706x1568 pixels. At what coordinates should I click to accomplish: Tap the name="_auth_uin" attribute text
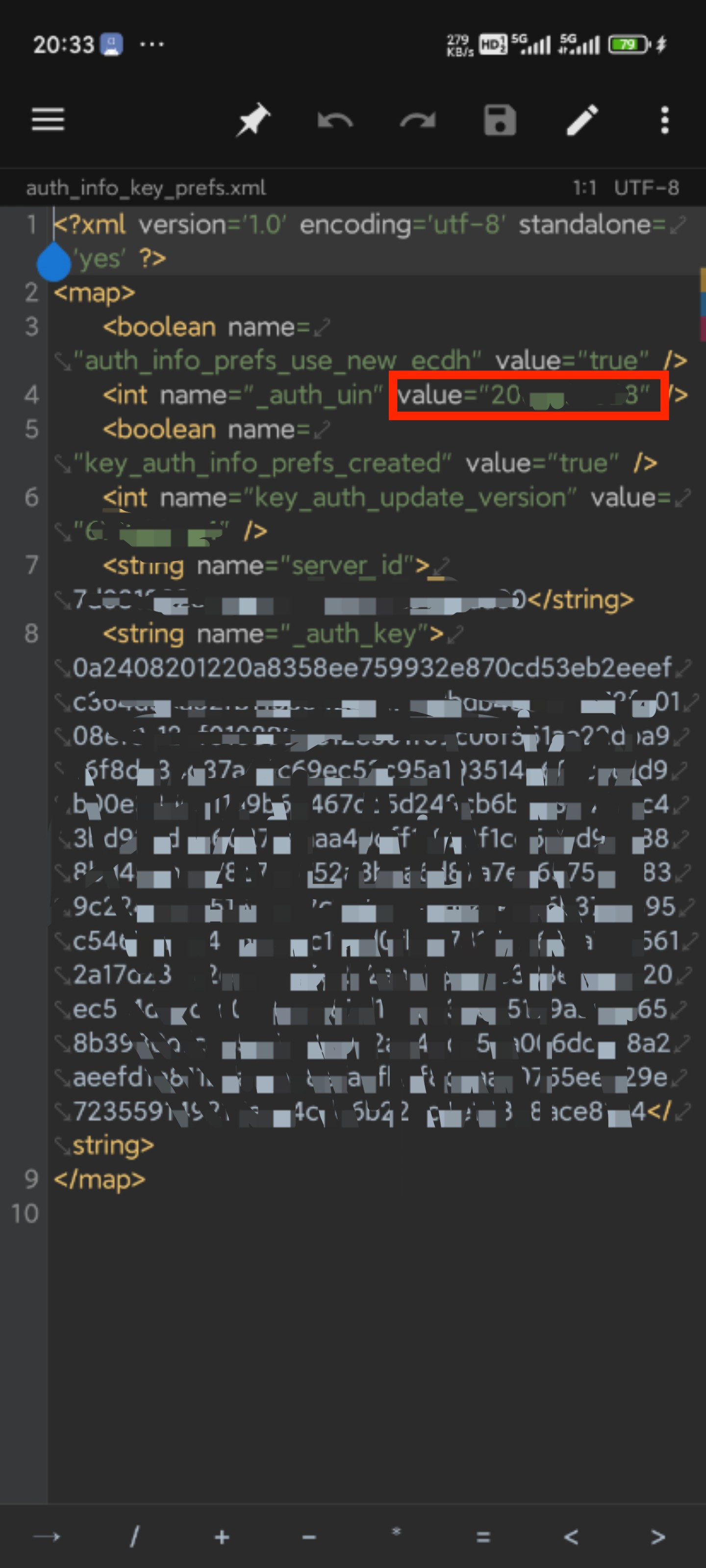coord(272,395)
